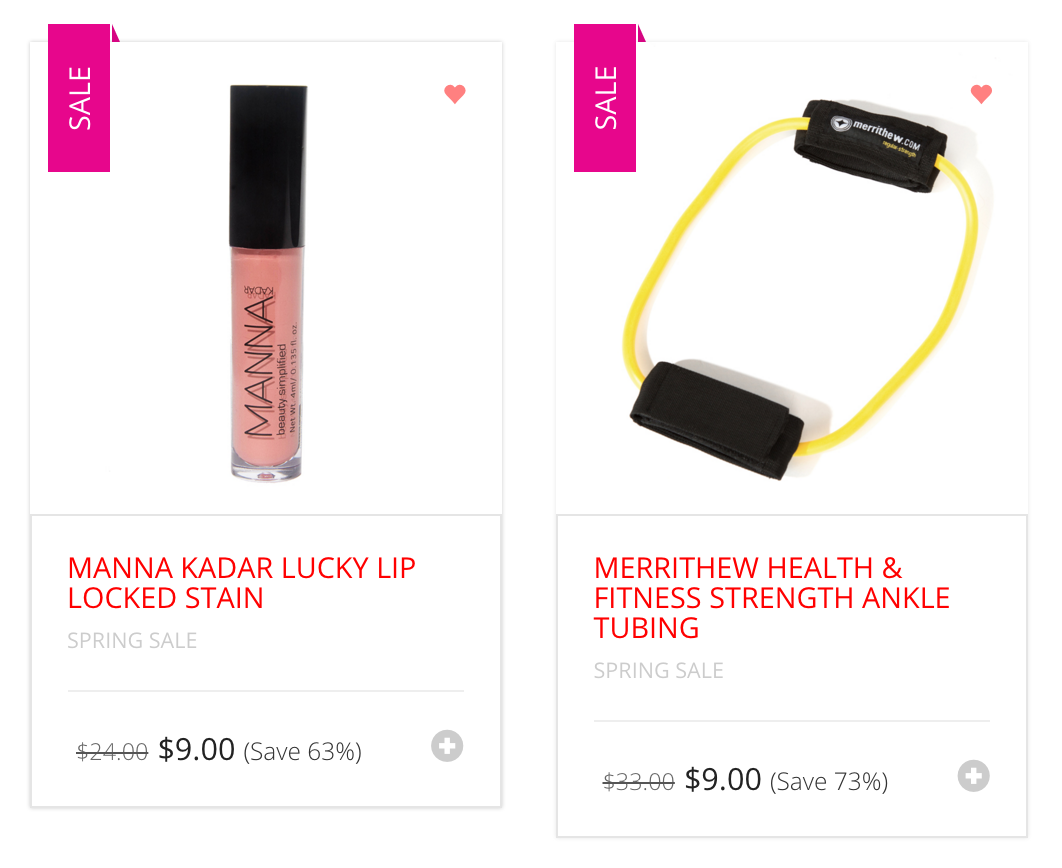Select the $9.00 sale price of ankle tubing
The image size is (1062, 868).
click(x=723, y=779)
